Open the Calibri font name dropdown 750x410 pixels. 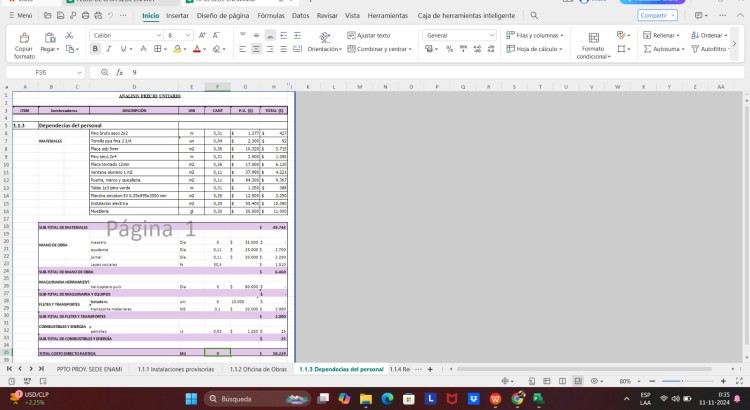pyautogui.click(x=159, y=35)
